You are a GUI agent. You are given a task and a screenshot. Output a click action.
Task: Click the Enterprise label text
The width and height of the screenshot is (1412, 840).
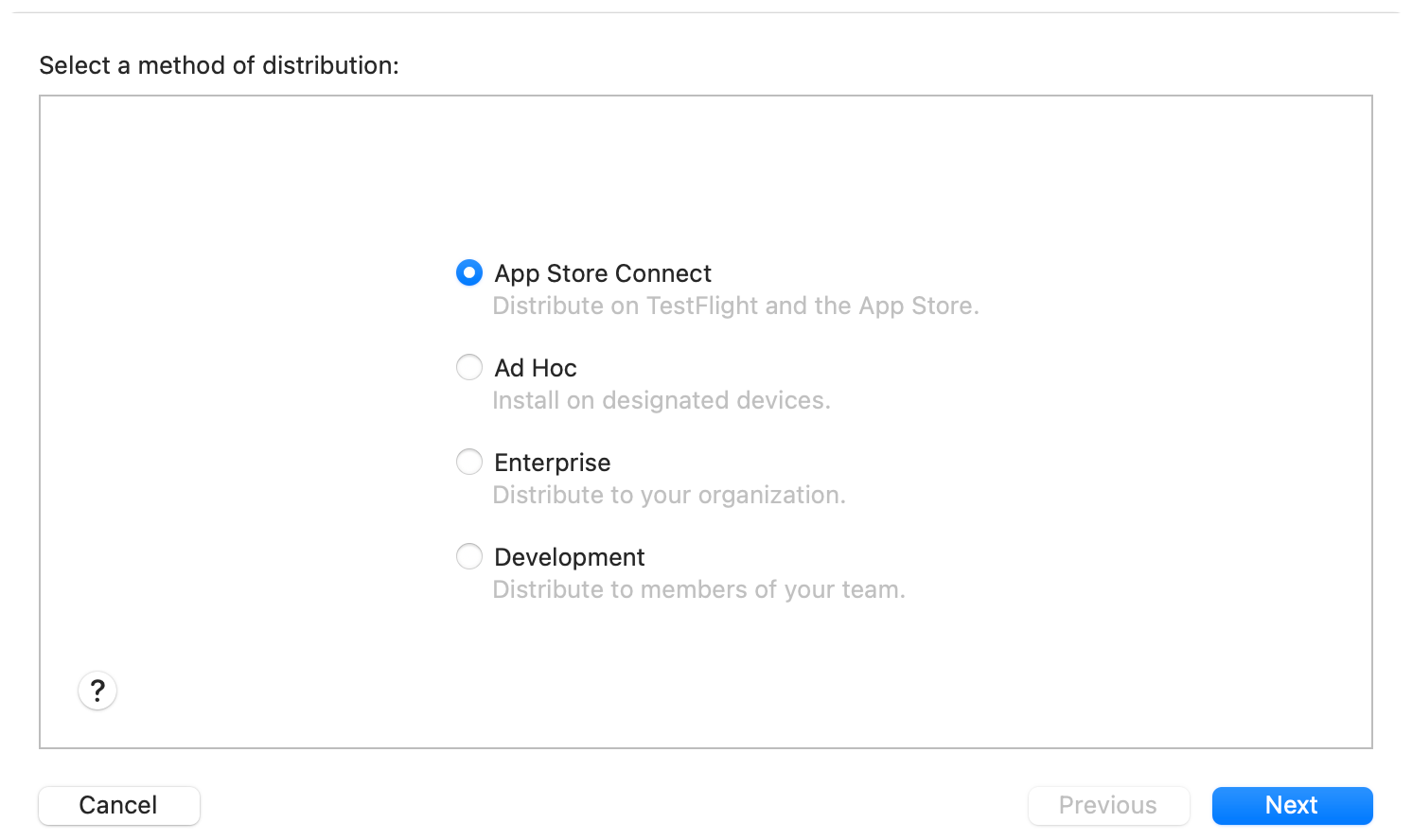point(552,462)
